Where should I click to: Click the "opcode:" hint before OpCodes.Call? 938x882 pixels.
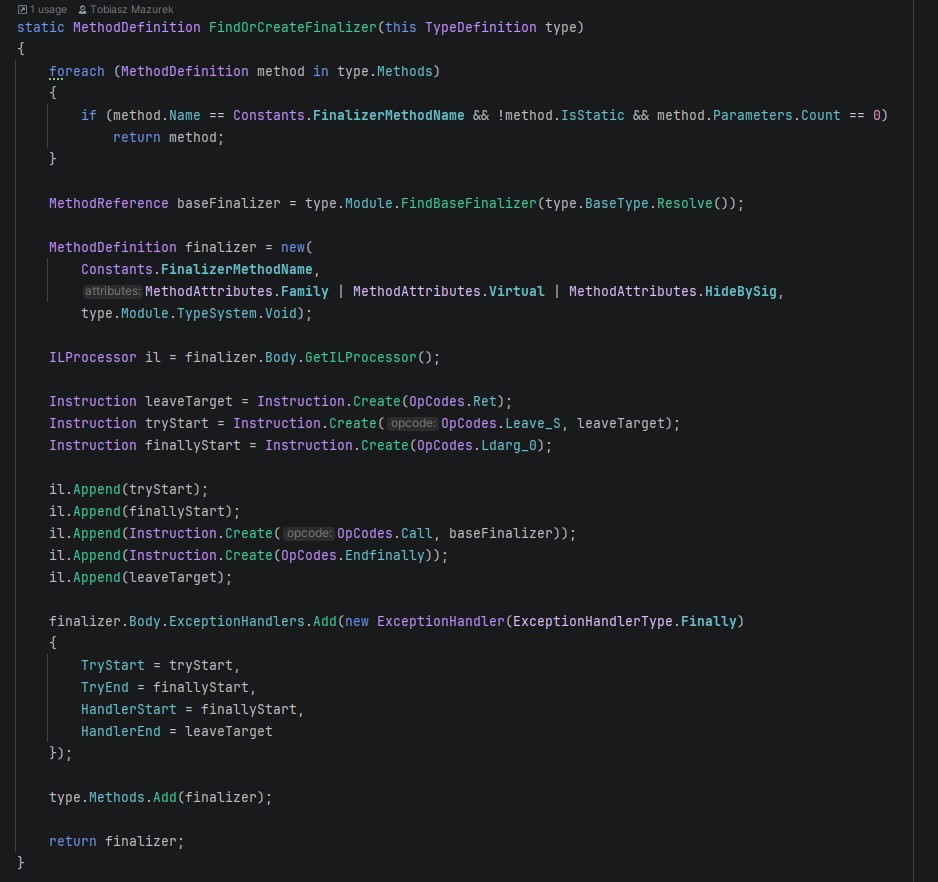click(x=308, y=534)
